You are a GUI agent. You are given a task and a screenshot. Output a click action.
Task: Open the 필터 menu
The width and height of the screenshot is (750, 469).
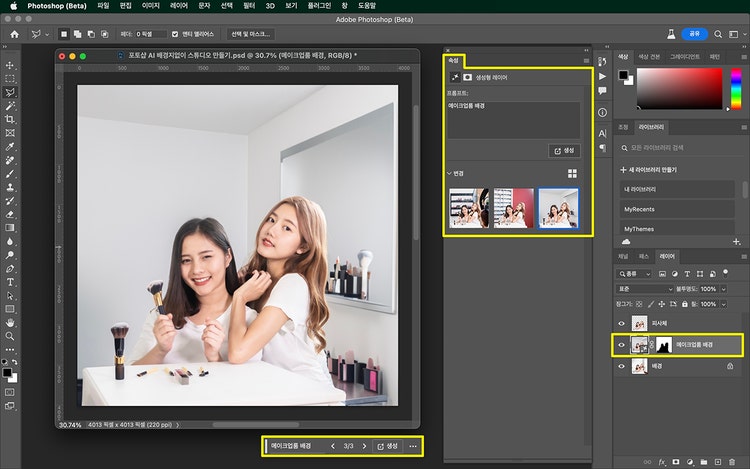[249, 6]
